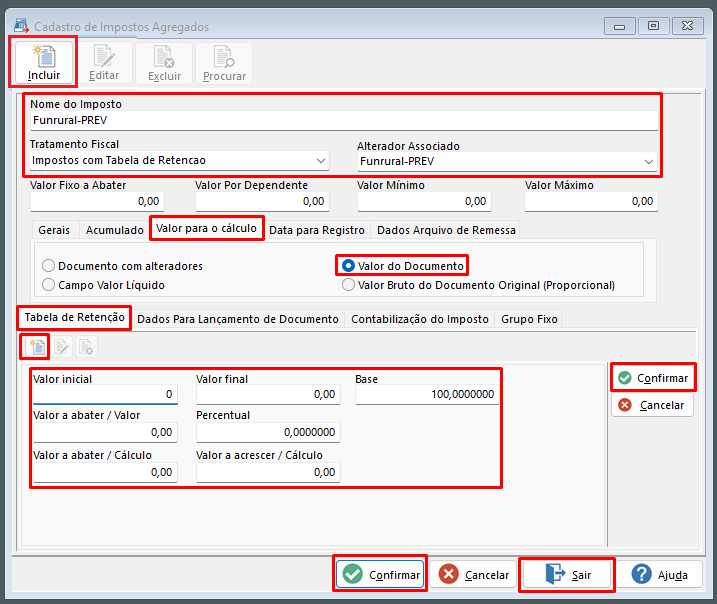717x604 pixels.
Task: Open Dados Arquivo de Remessa tab
Action: coord(446,230)
